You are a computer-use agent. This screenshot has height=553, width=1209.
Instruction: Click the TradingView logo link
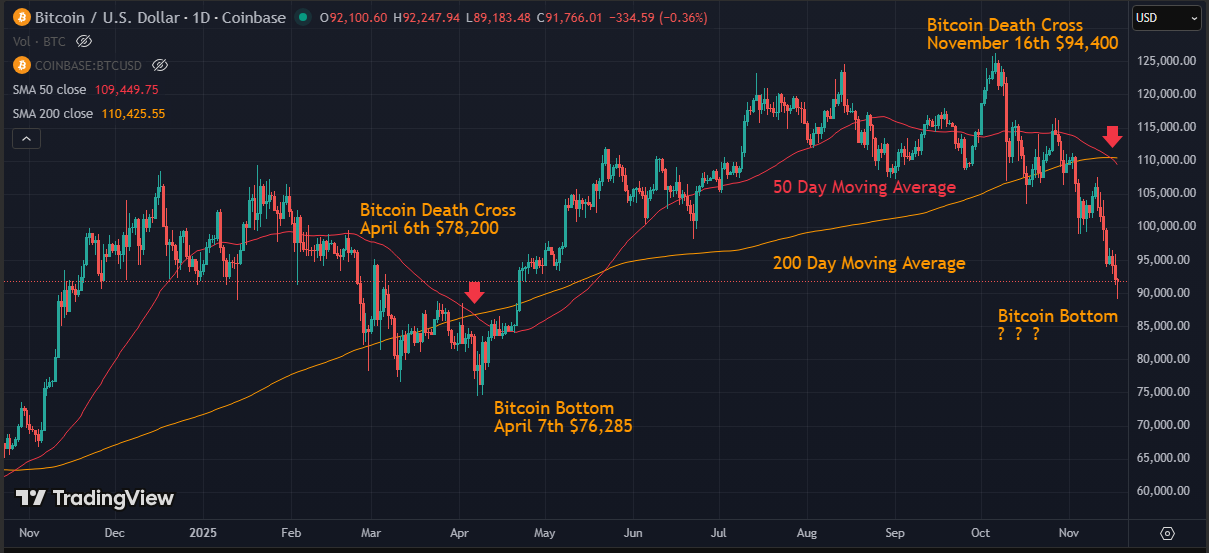tap(95, 498)
